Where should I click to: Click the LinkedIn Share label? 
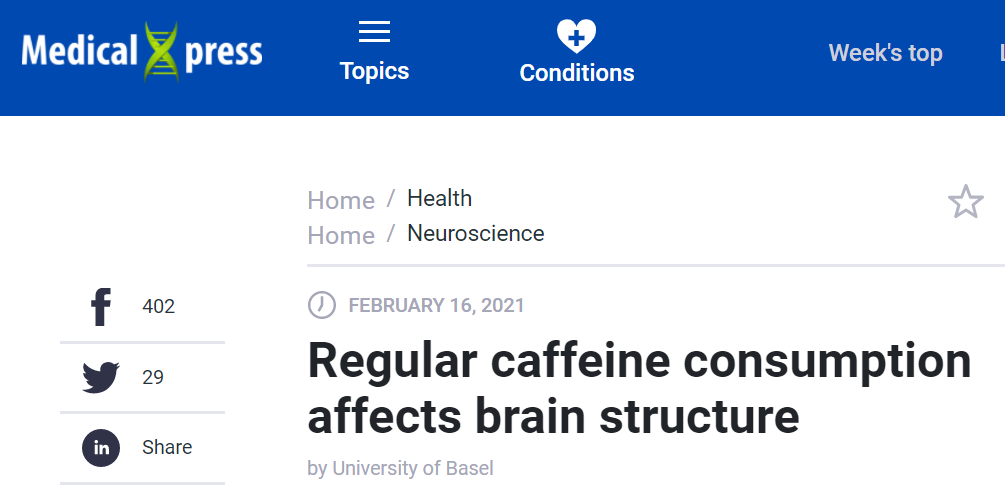coord(167,447)
